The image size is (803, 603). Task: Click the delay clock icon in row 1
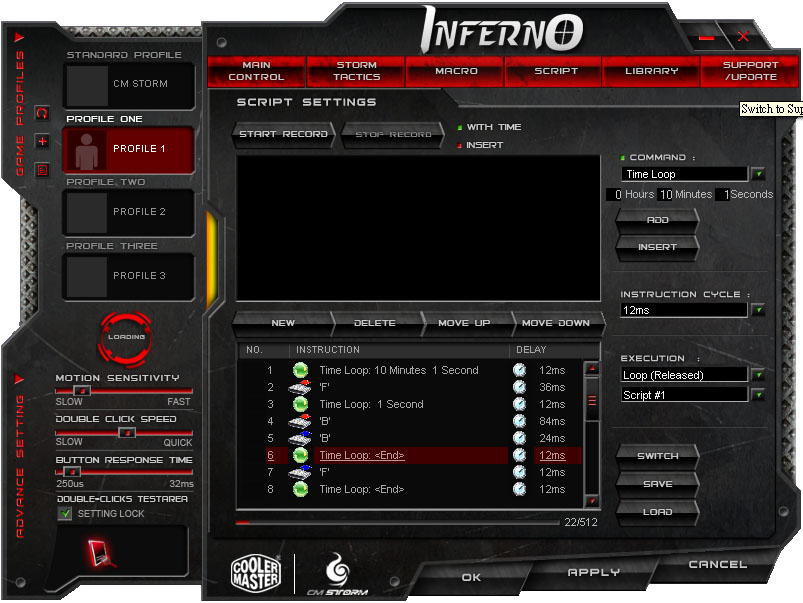tap(519, 370)
